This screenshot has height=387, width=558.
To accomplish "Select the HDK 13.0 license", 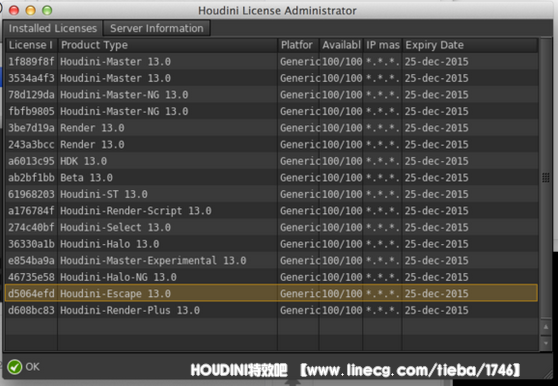I will pyautogui.click(x=272, y=161).
